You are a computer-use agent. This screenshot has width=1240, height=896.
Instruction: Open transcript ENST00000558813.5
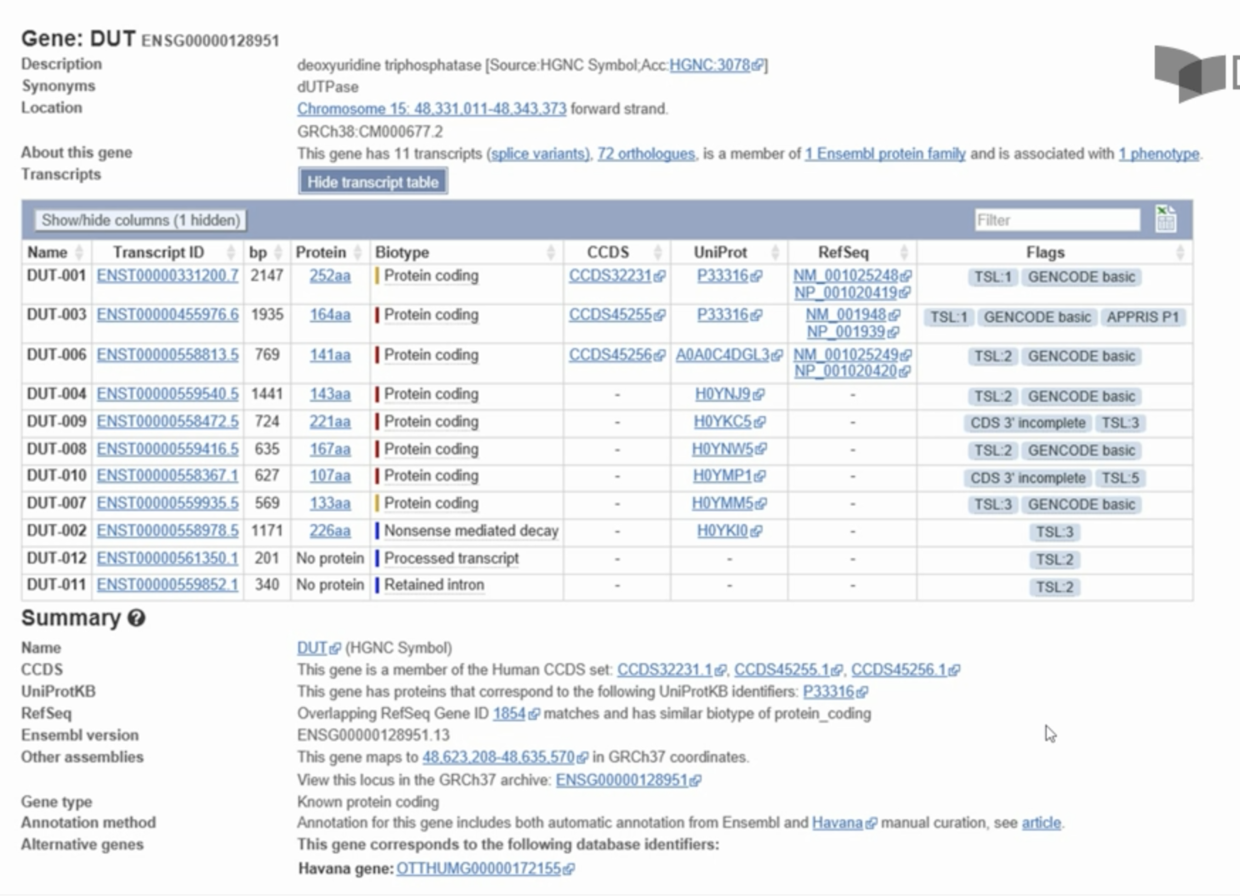[168, 355]
